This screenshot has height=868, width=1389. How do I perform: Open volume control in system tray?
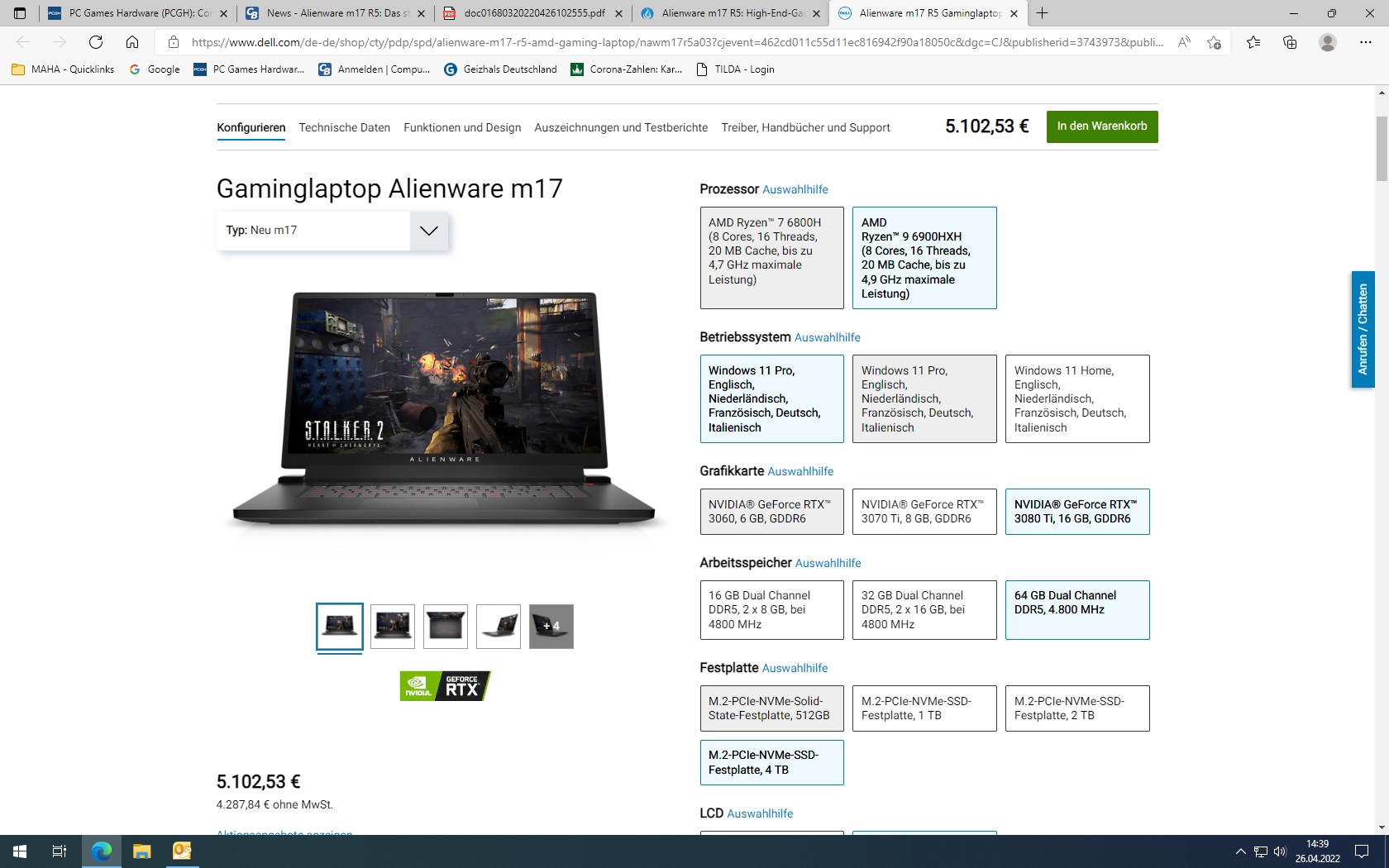(1280, 851)
